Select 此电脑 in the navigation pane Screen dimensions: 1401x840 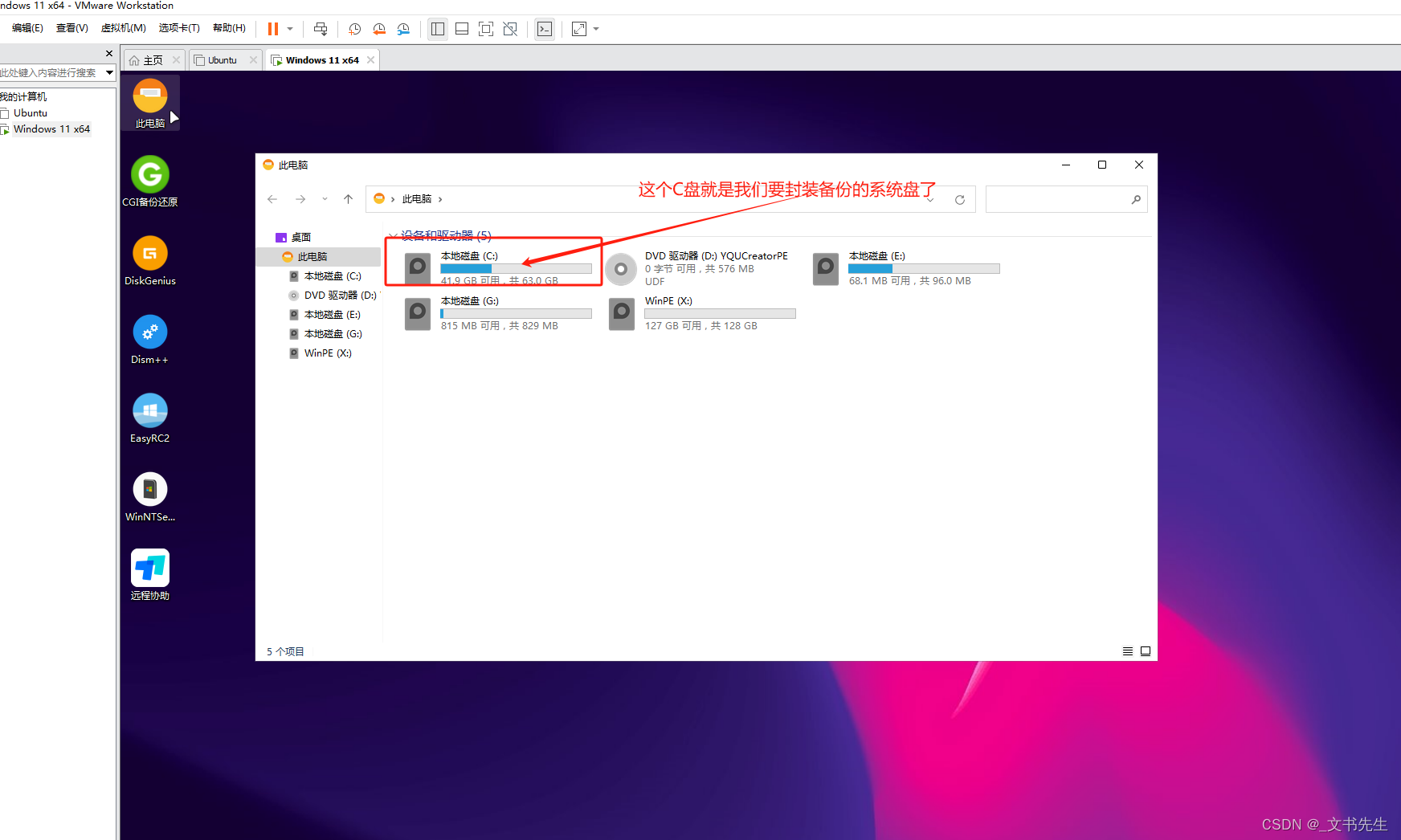[318, 257]
